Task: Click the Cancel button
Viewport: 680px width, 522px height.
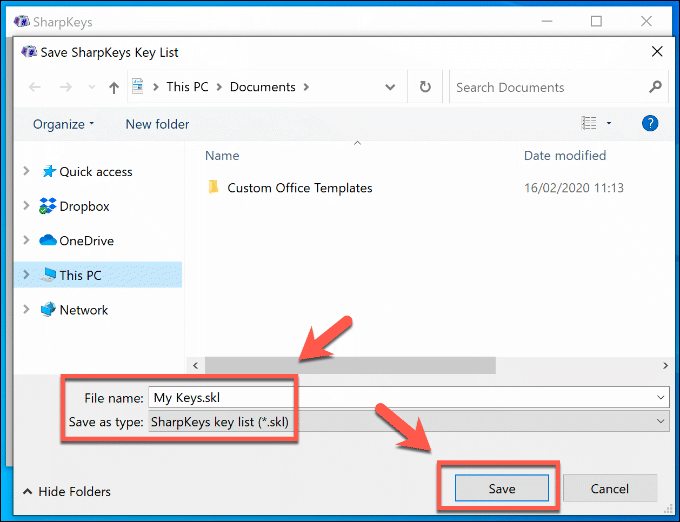Action: (610, 489)
